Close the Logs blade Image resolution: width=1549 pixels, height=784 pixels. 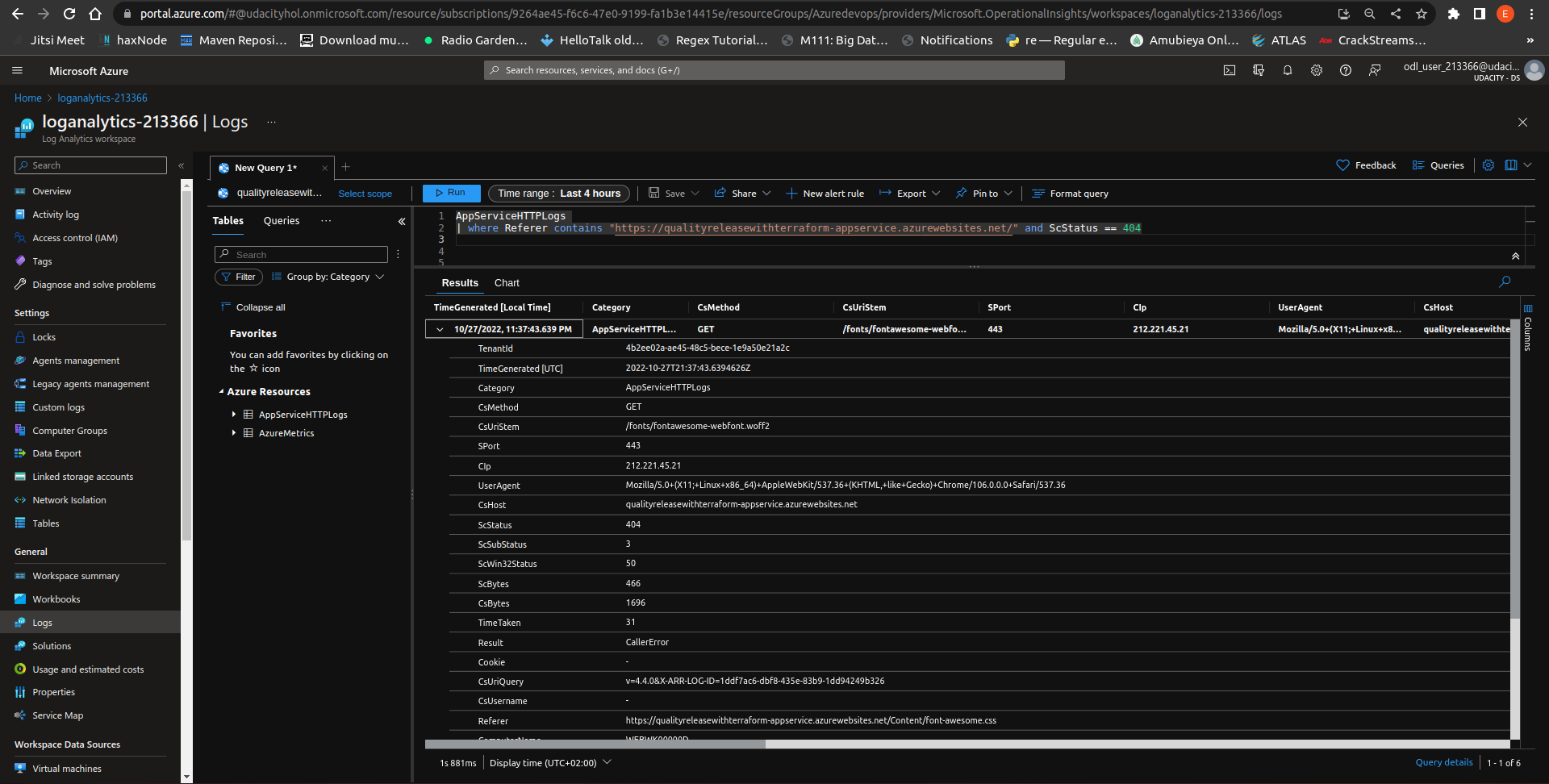pos(1522,123)
